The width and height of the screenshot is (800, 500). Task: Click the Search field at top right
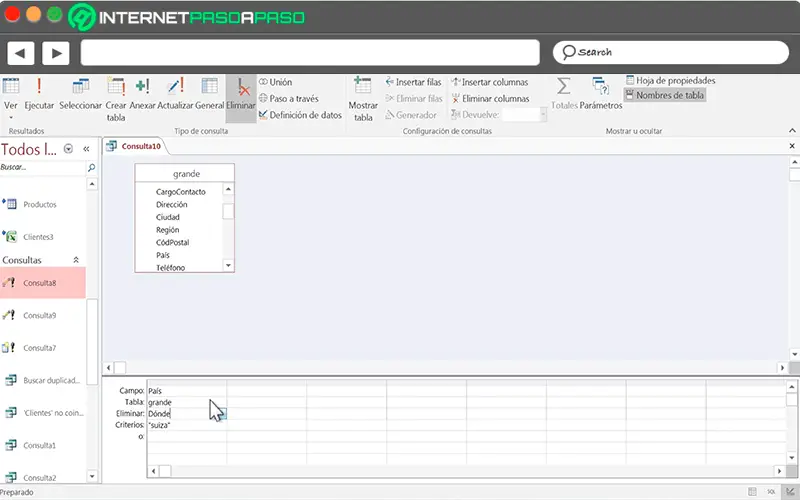pos(670,53)
